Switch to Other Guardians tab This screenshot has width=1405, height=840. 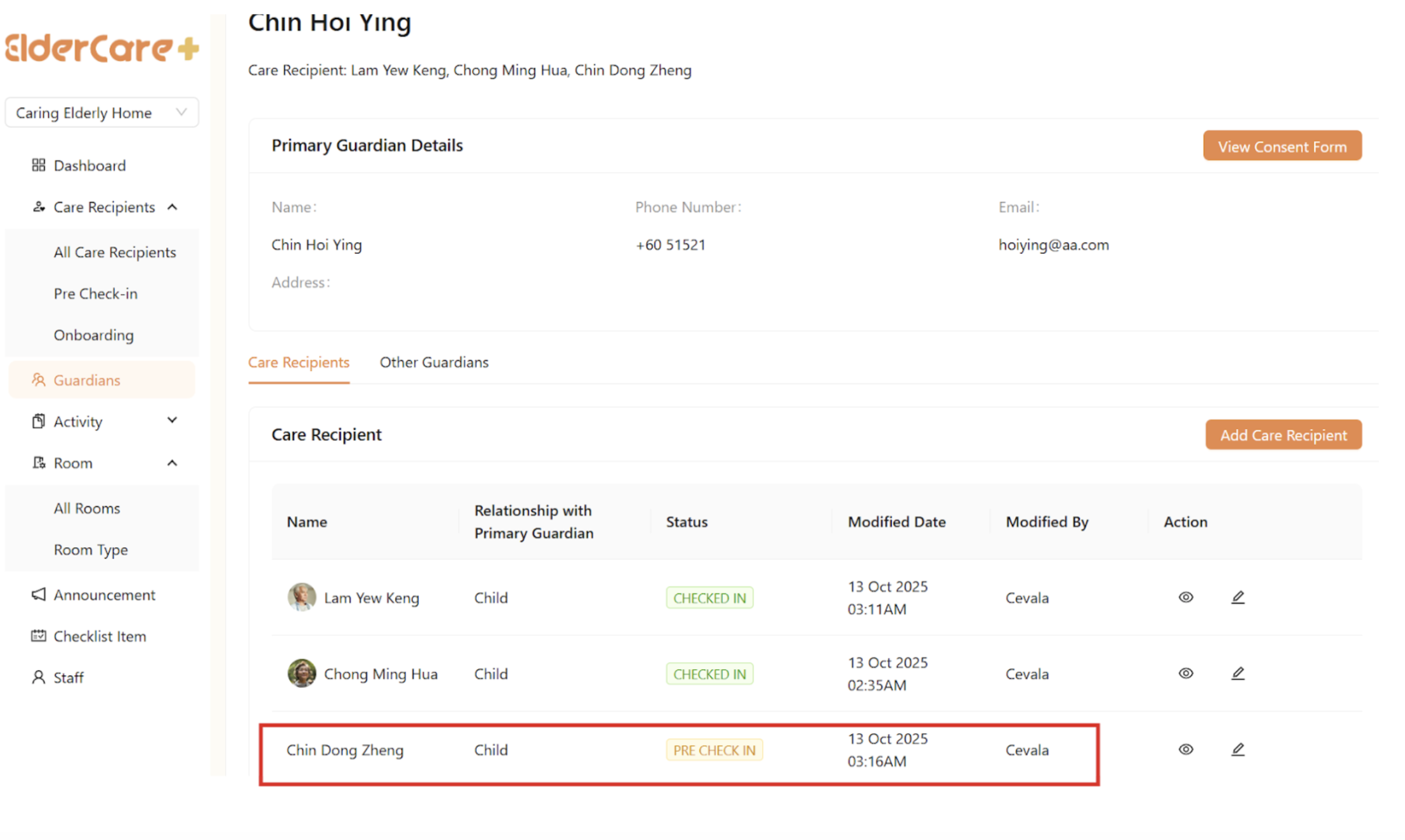(x=434, y=362)
